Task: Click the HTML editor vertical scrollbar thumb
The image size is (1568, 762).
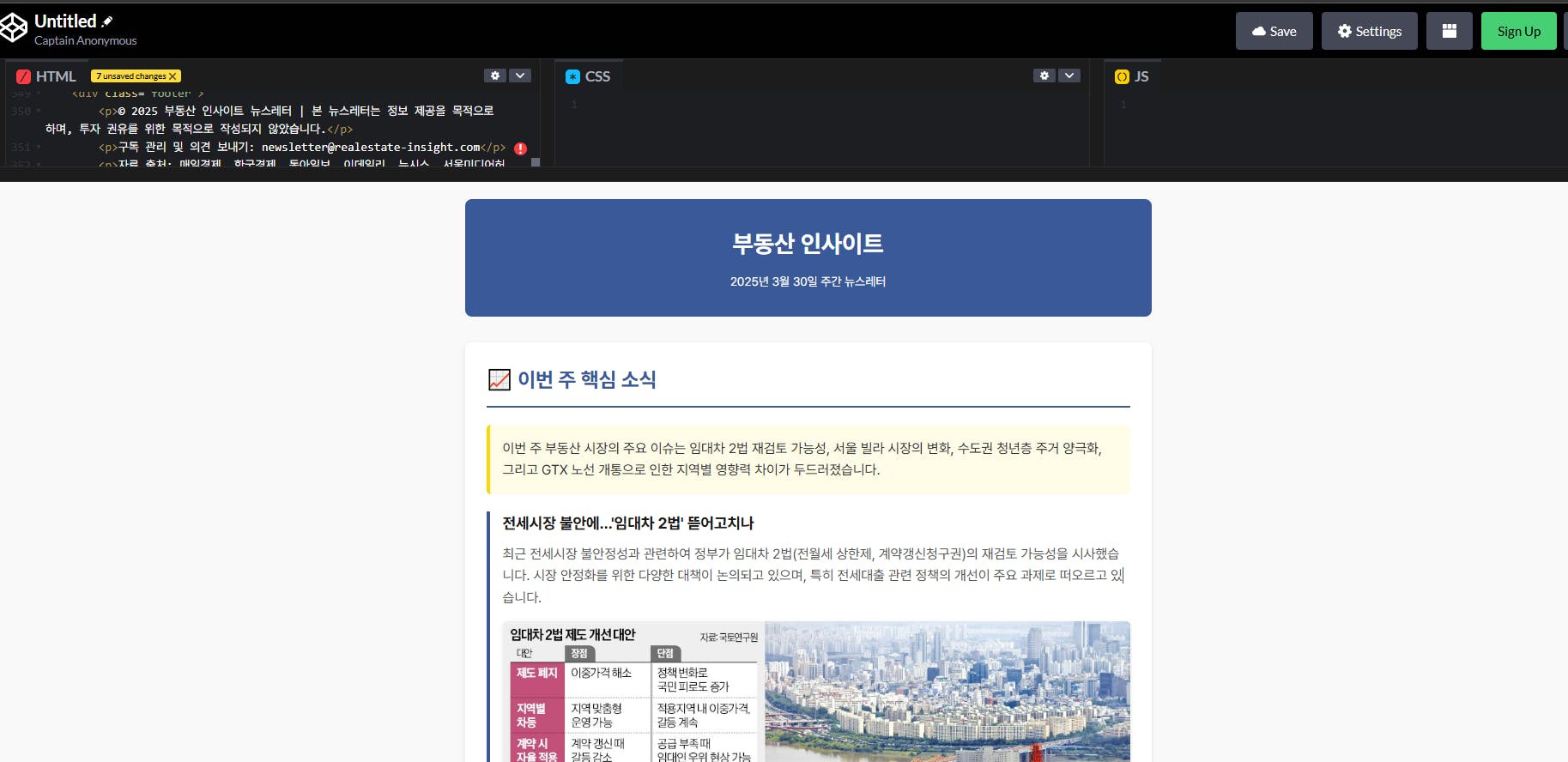Action: (x=536, y=161)
